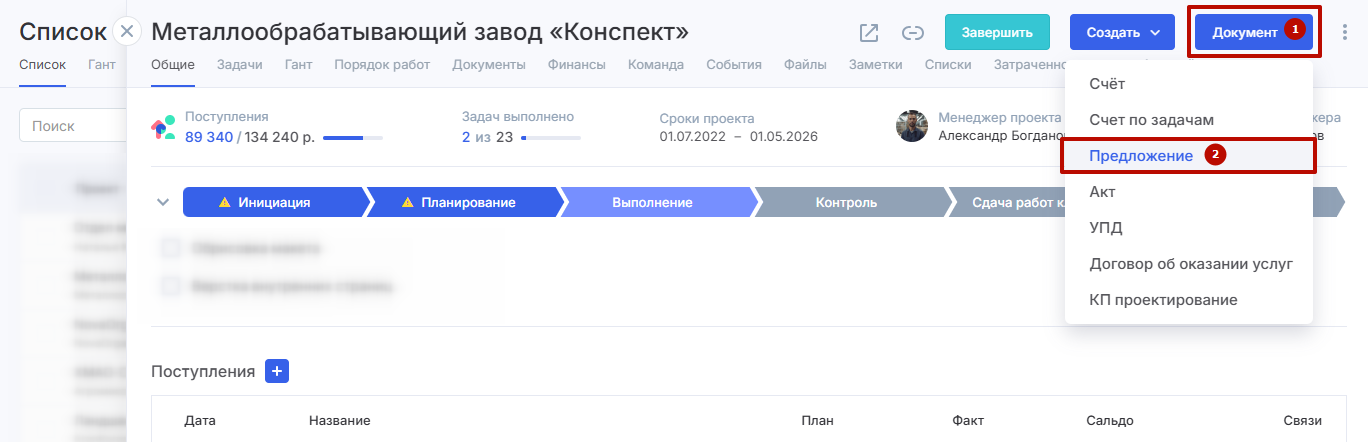The image size is (1368, 442).
Task: Close the project panel with X icon
Action: click(127, 32)
